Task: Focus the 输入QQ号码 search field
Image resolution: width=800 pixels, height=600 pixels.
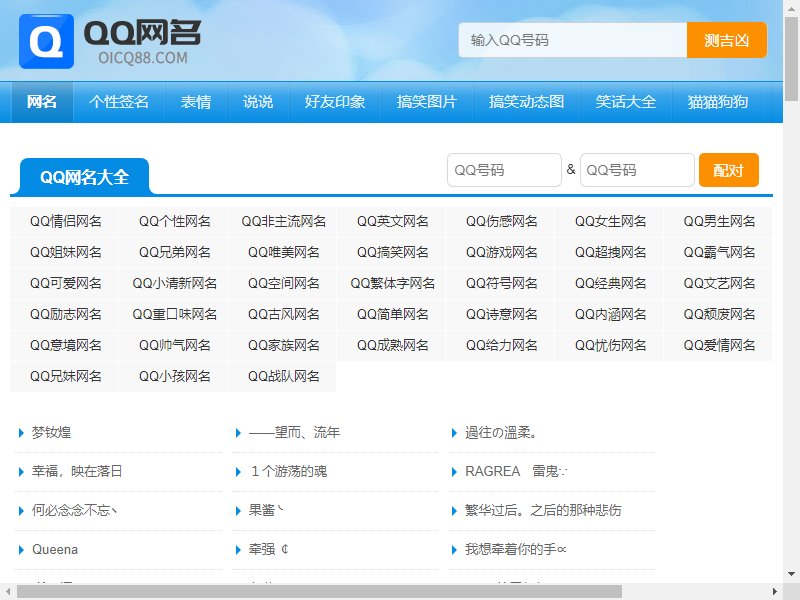Action: coord(572,40)
